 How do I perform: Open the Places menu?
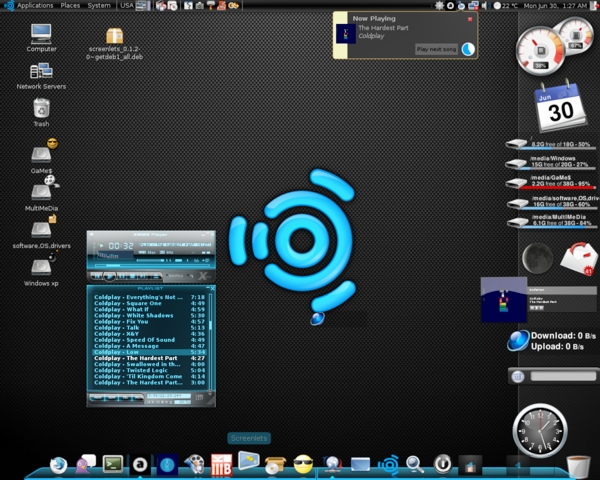click(x=70, y=5)
